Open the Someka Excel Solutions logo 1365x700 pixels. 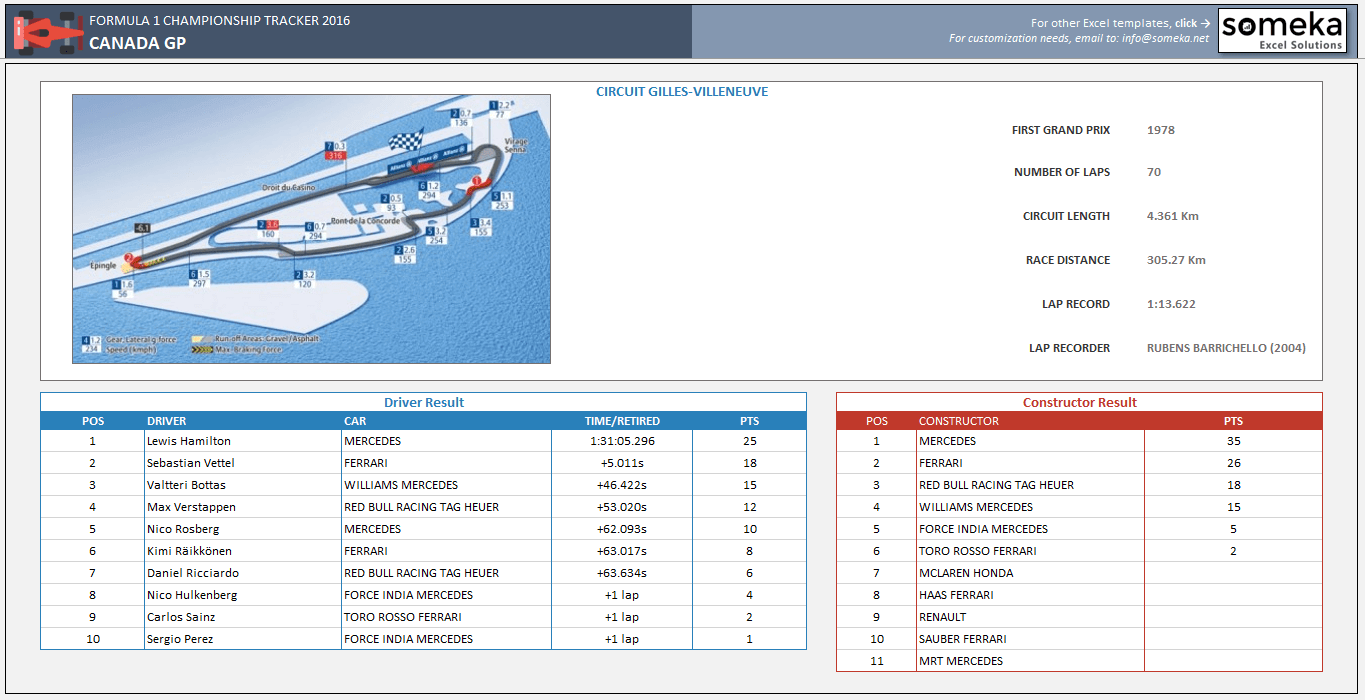click(1282, 30)
